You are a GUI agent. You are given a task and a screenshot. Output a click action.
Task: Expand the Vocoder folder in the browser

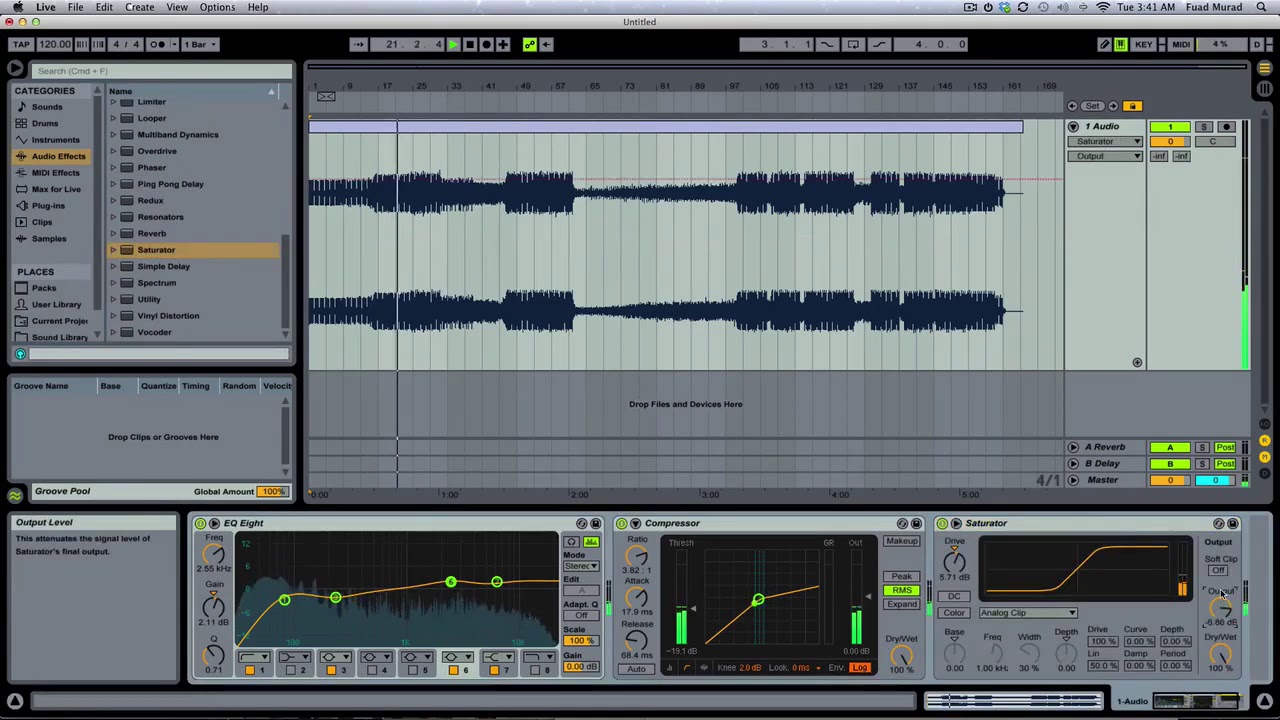point(113,332)
